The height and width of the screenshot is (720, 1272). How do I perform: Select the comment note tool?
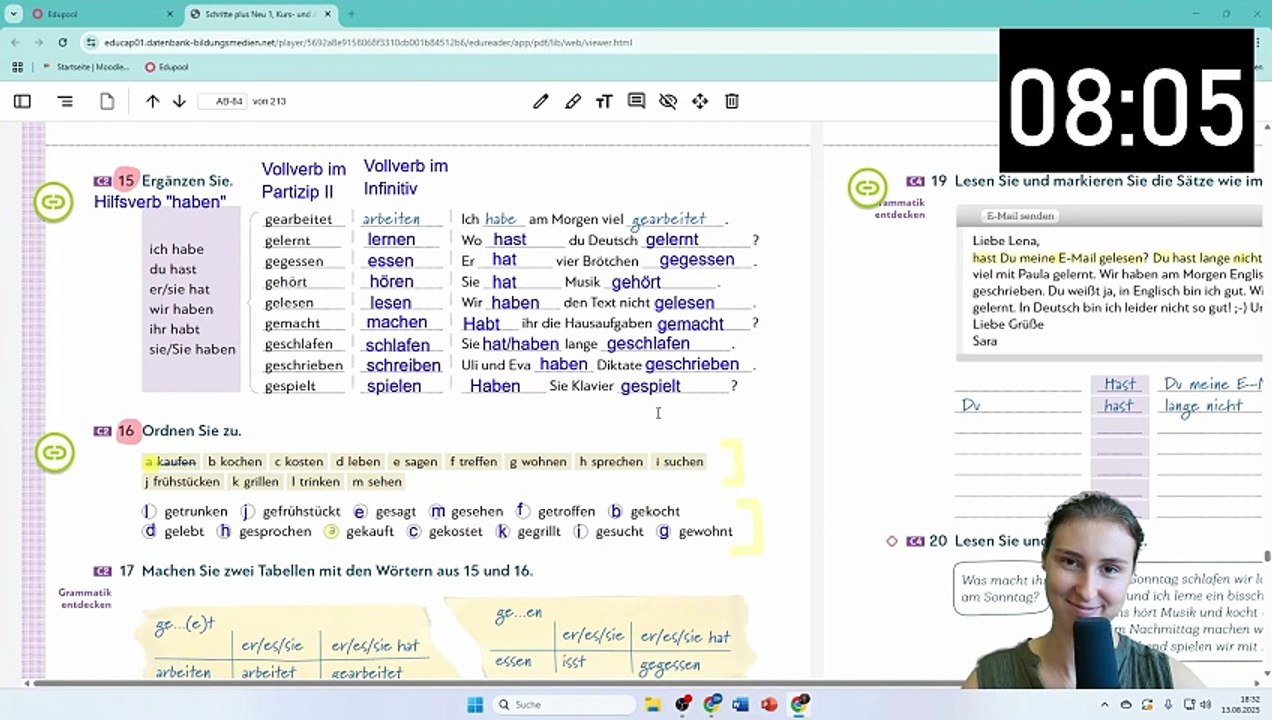[x=636, y=101]
